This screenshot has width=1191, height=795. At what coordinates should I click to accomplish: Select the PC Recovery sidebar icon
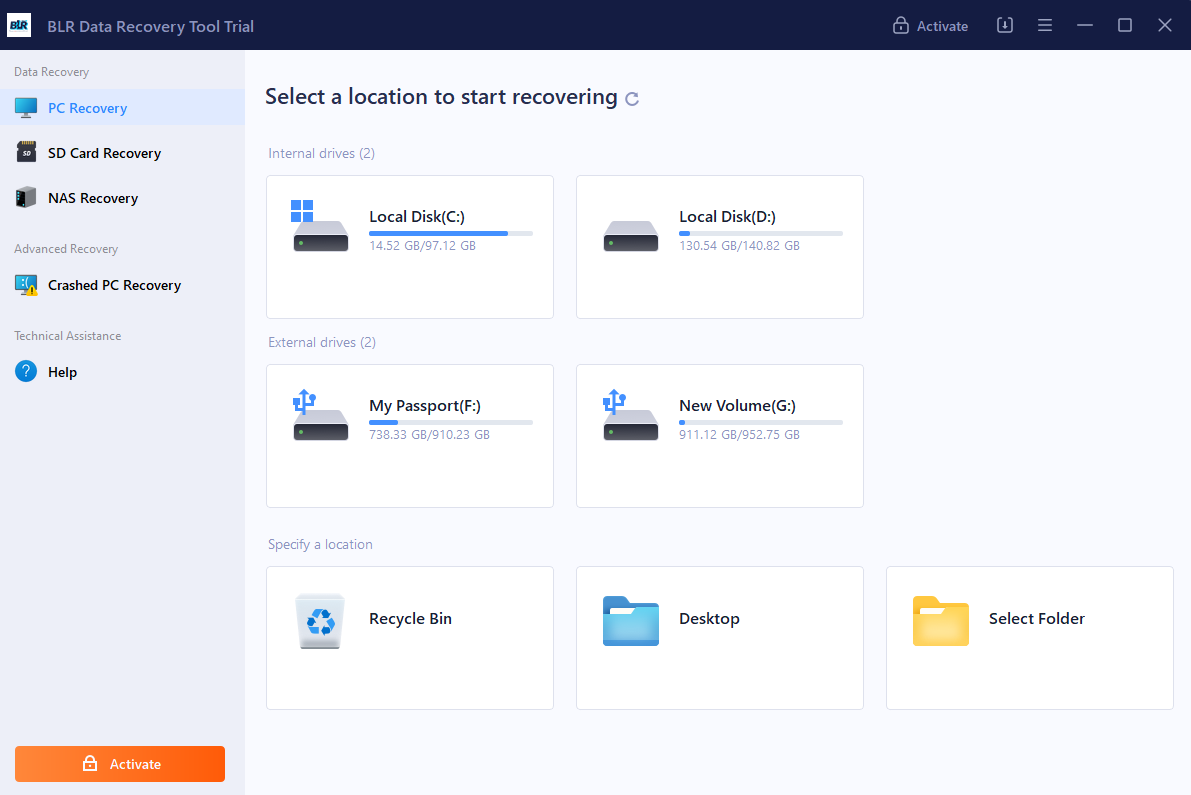[25, 107]
